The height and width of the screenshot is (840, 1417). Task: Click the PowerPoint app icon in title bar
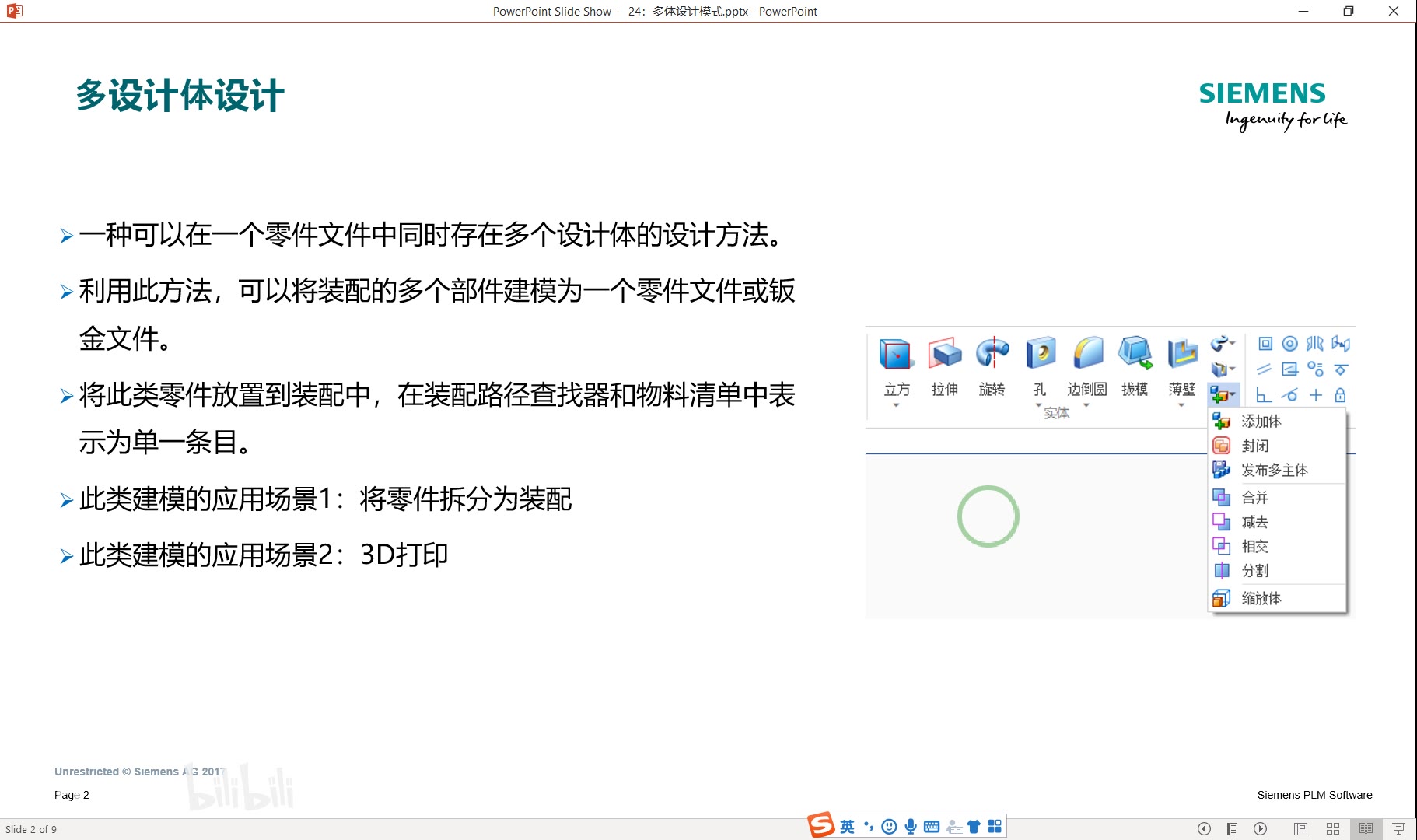click(x=14, y=11)
